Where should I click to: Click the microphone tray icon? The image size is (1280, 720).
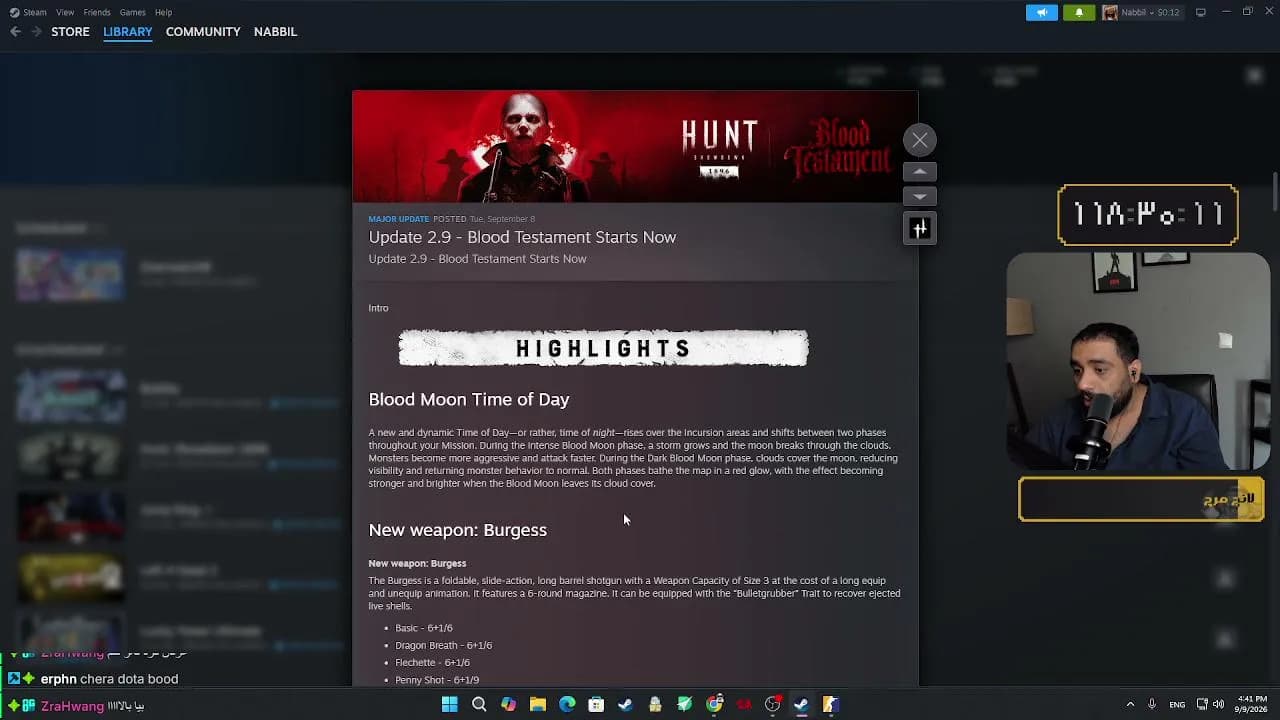coord(1152,704)
